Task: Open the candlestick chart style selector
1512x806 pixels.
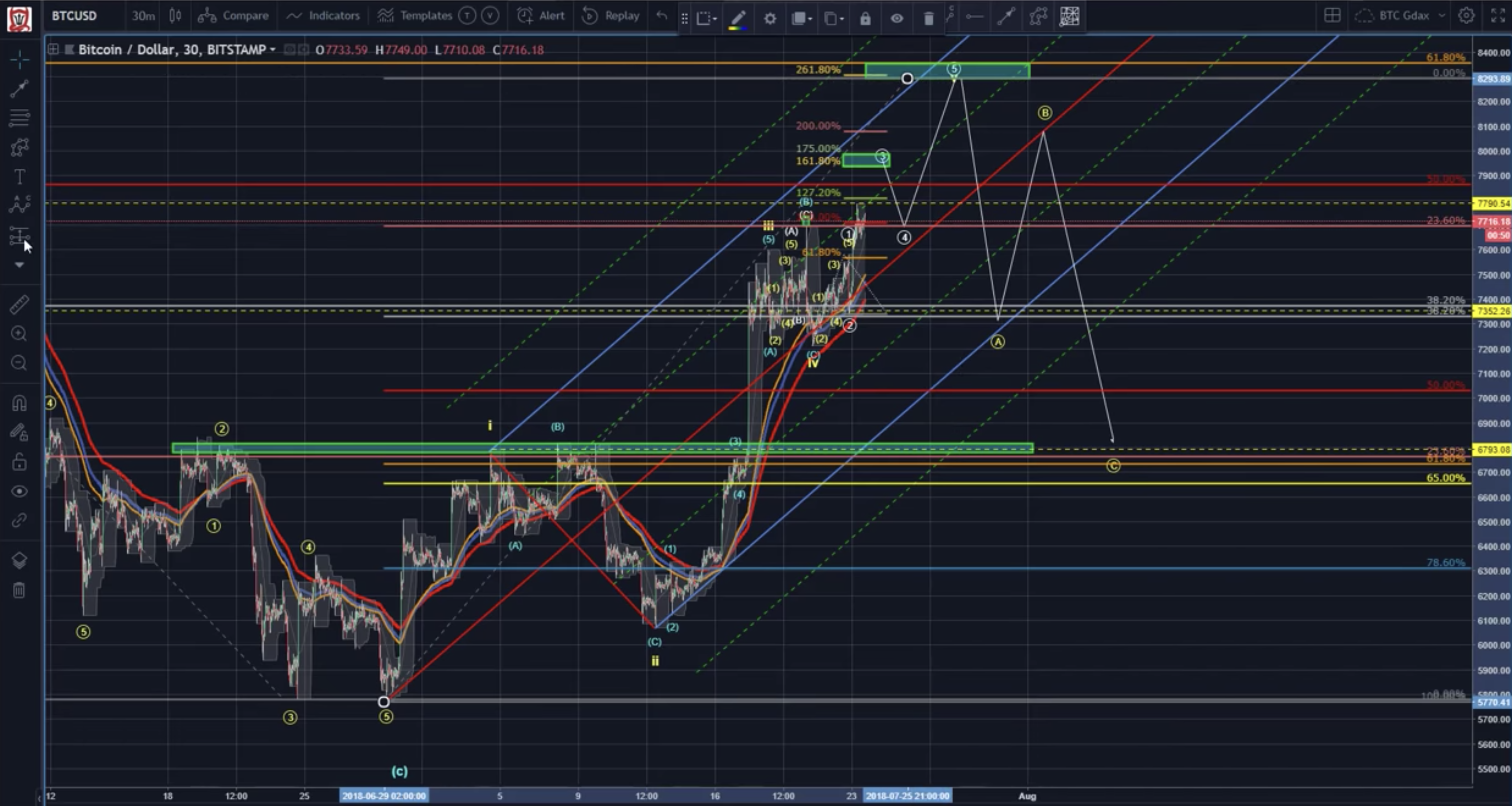Action: [x=175, y=16]
